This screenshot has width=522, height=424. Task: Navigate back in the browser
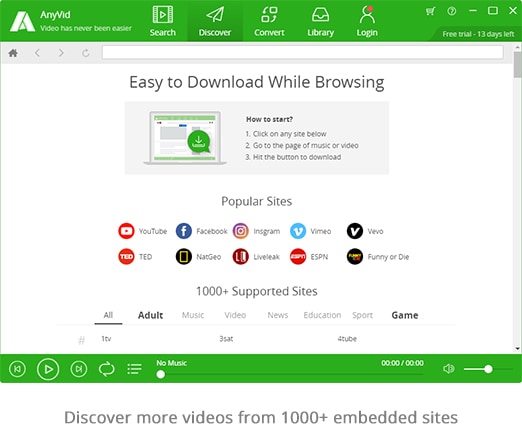point(37,53)
